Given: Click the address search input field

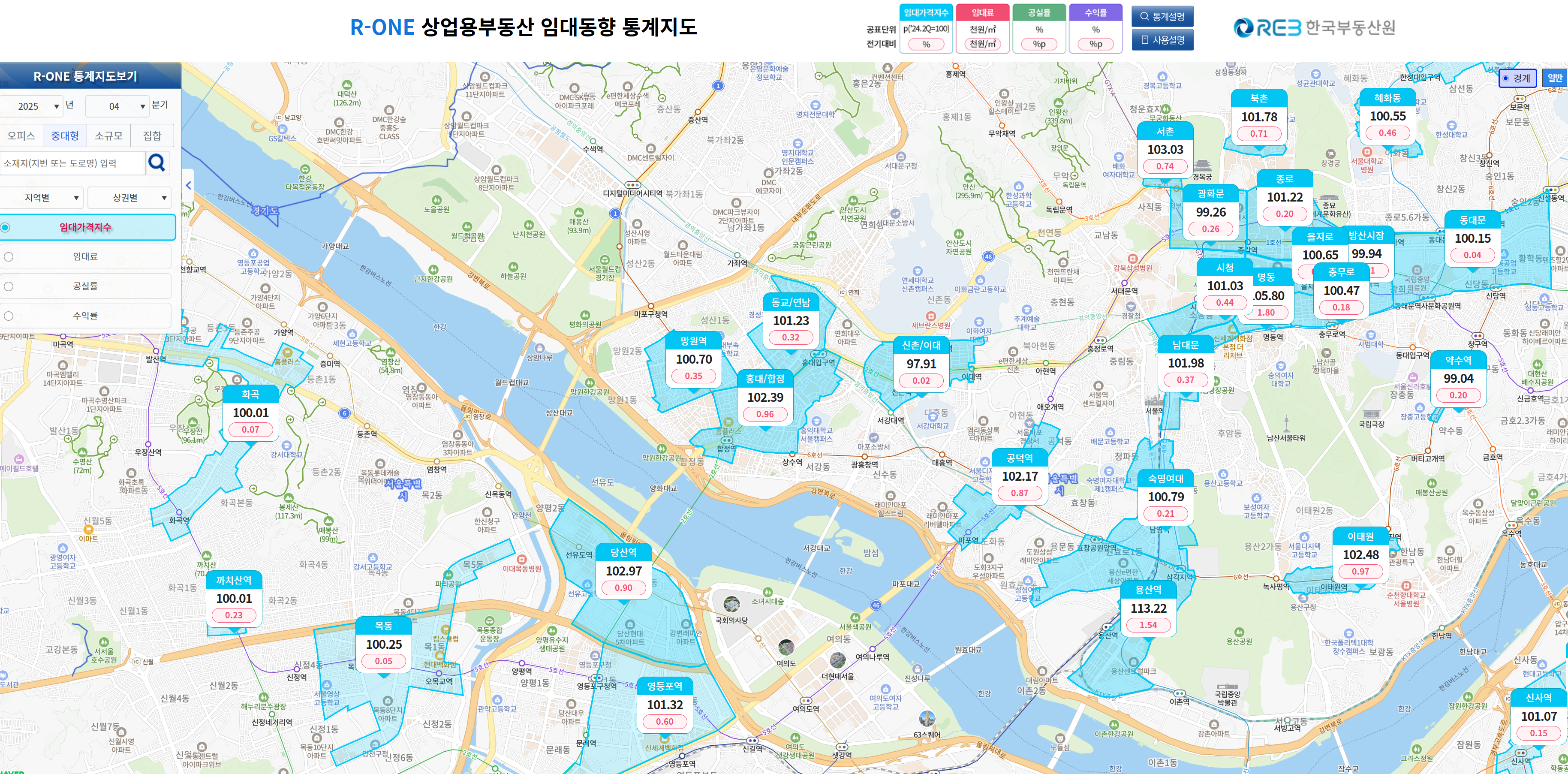Looking at the screenshot, I should tap(72, 163).
